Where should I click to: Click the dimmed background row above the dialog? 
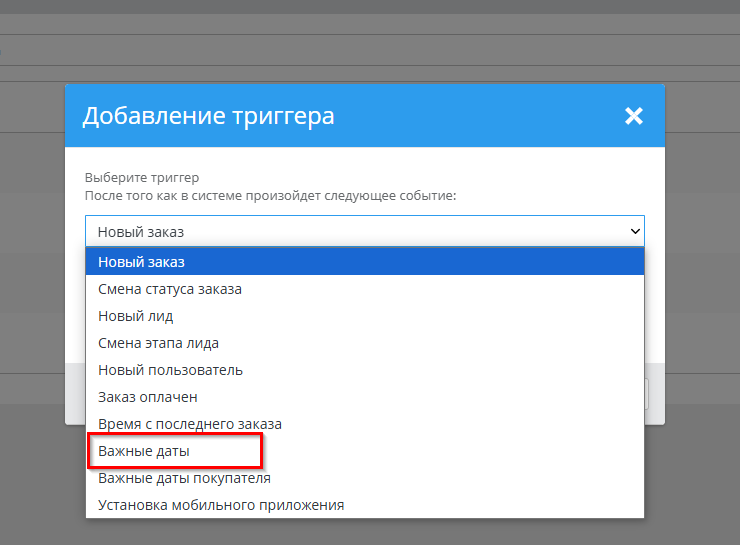370,50
